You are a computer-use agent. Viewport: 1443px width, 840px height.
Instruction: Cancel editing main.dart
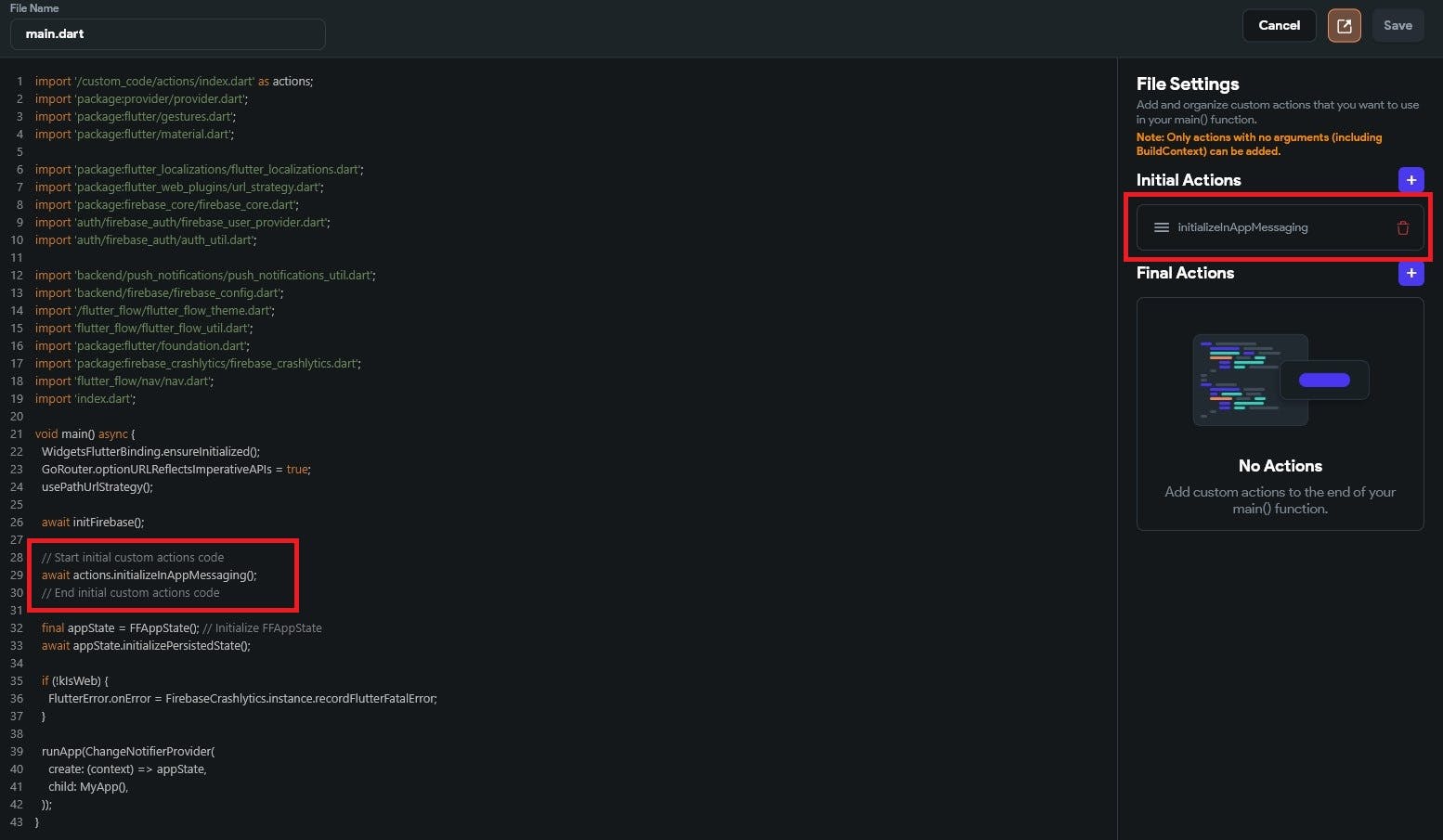(x=1279, y=26)
